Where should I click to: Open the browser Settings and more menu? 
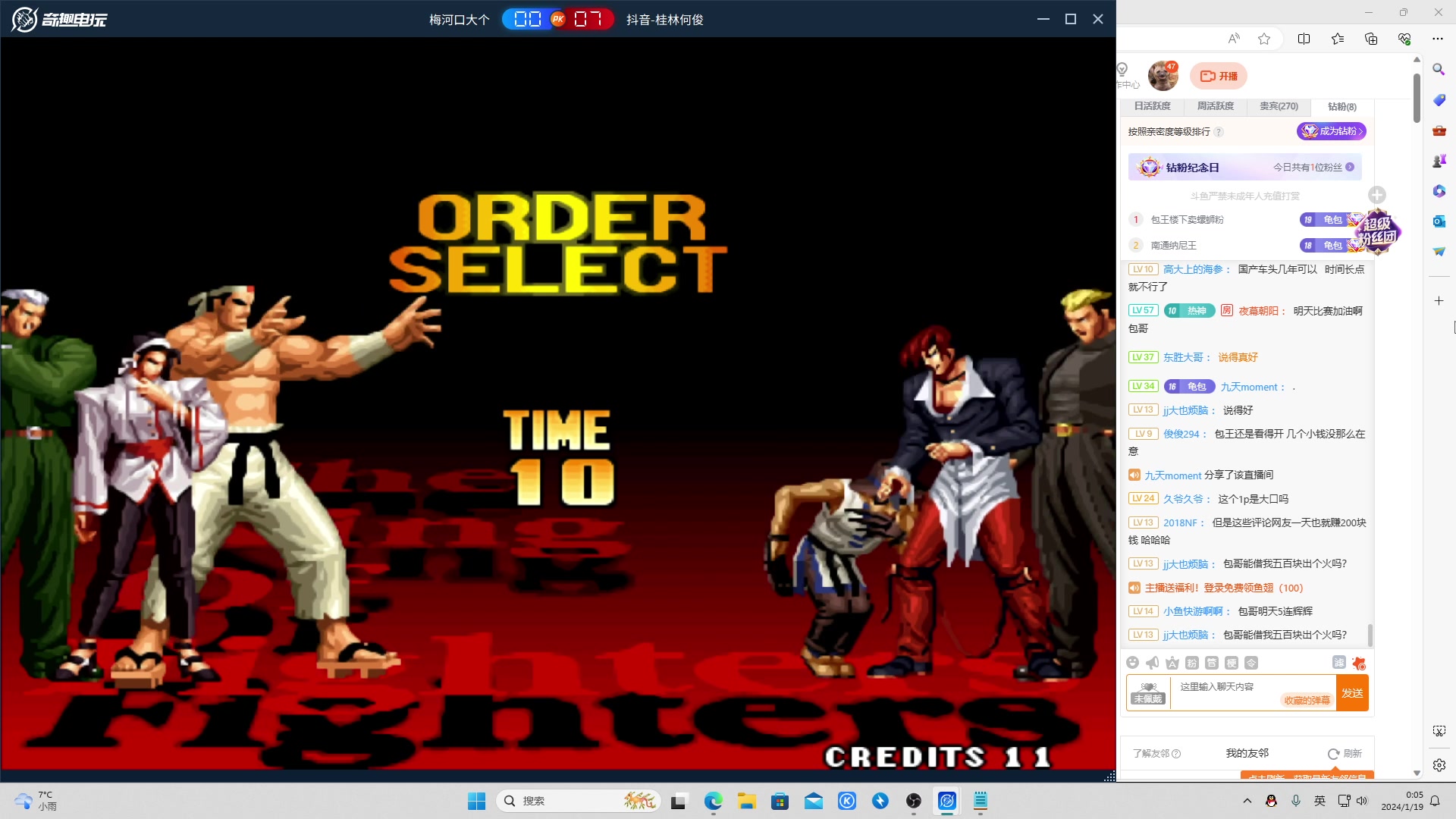[1438, 39]
